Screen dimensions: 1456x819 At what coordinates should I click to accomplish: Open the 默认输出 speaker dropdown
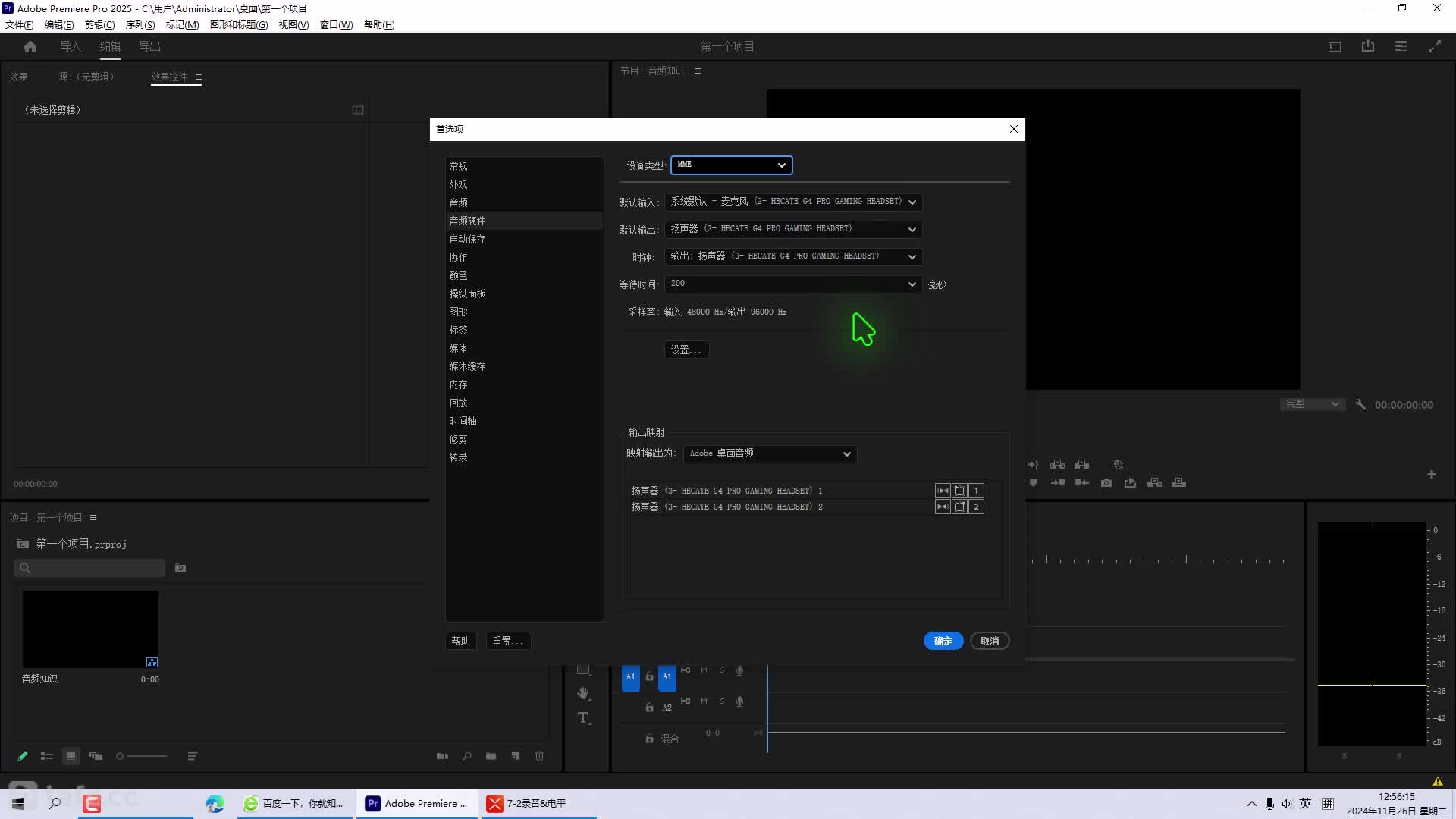click(793, 229)
